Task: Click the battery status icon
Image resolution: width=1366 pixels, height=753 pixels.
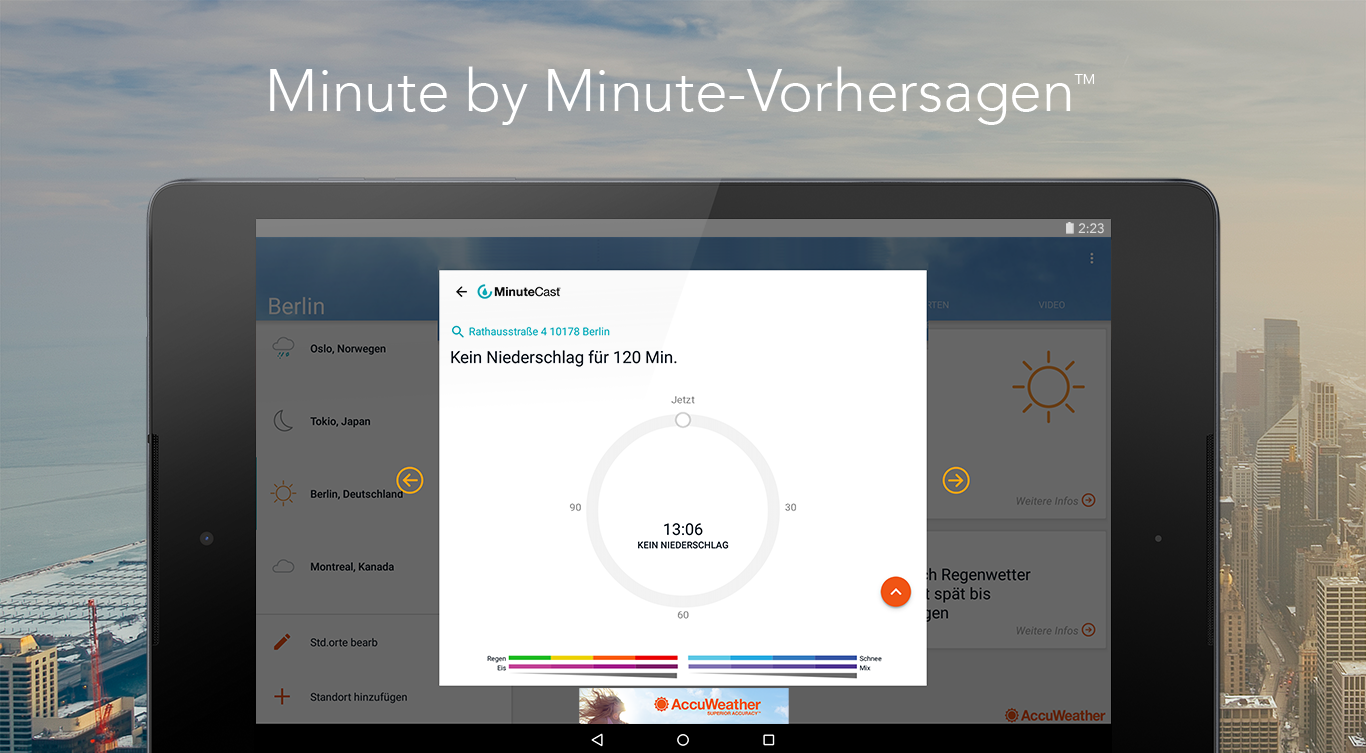Action: click(x=1070, y=228)
